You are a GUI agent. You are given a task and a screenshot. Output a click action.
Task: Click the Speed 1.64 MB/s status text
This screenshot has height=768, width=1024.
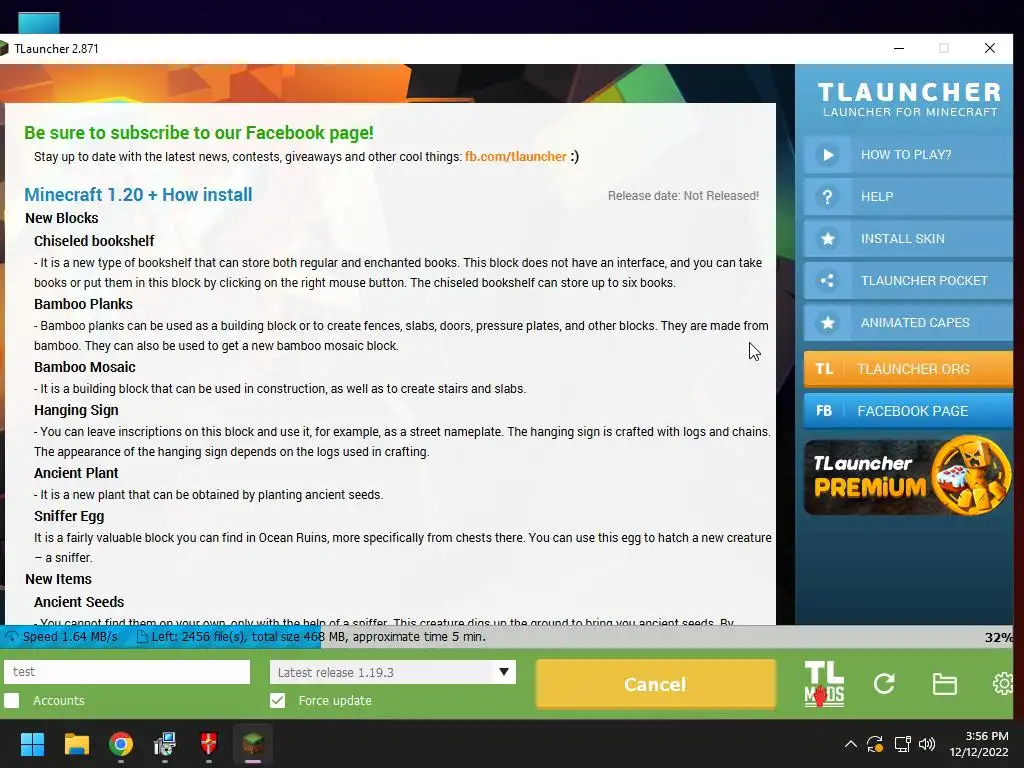coord(70,637)
